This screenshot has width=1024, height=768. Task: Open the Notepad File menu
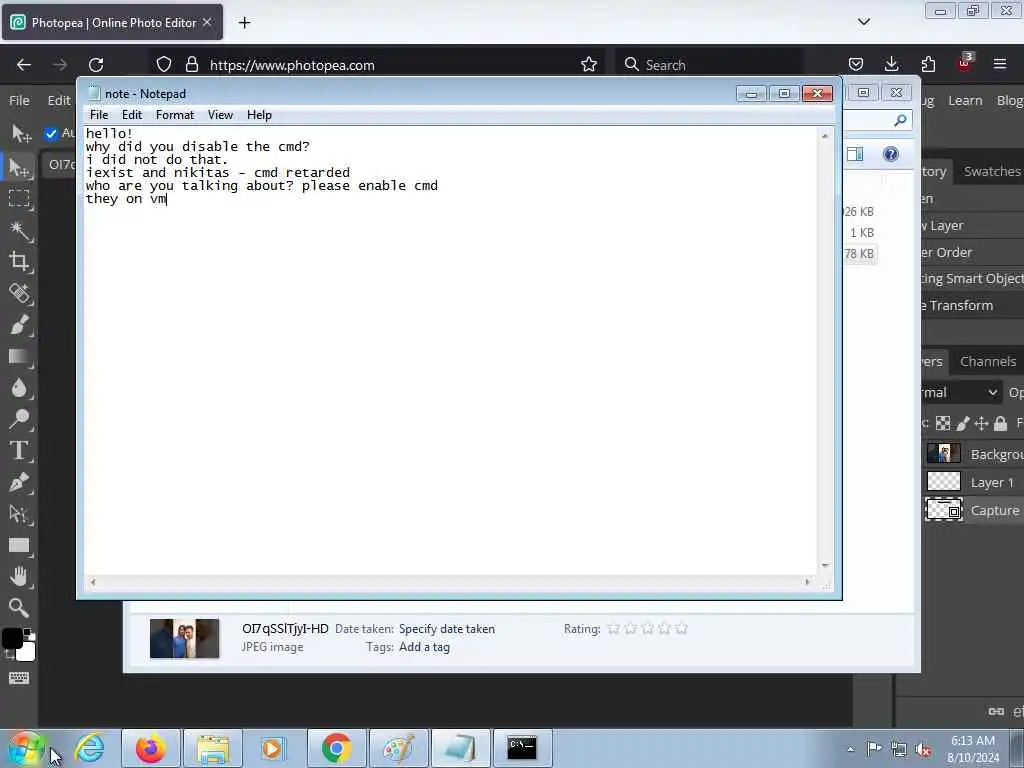(x=99, y=115)
